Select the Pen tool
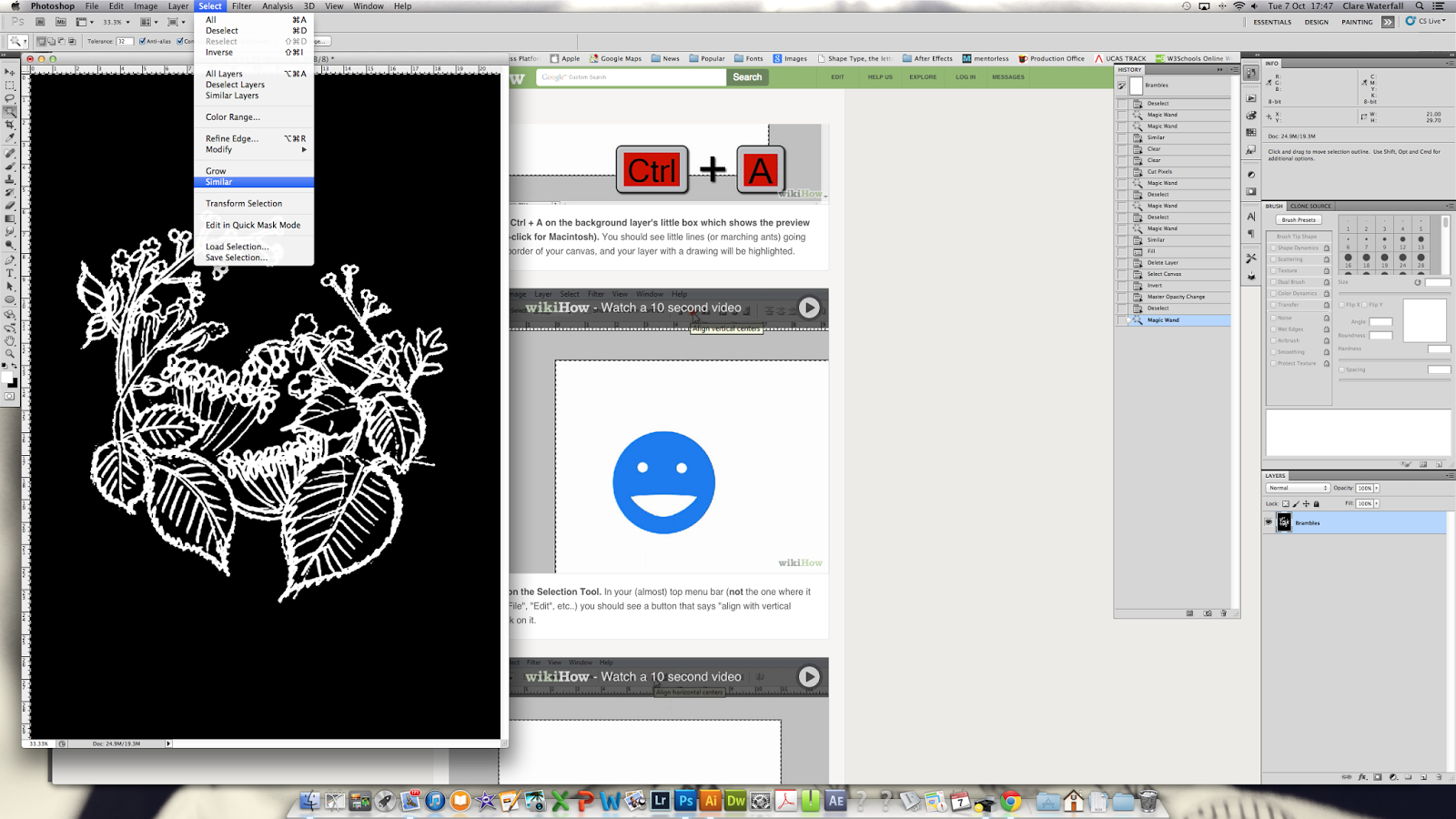Image resolution: width=1456 pixels, height=819 pixels. (10, 259)
